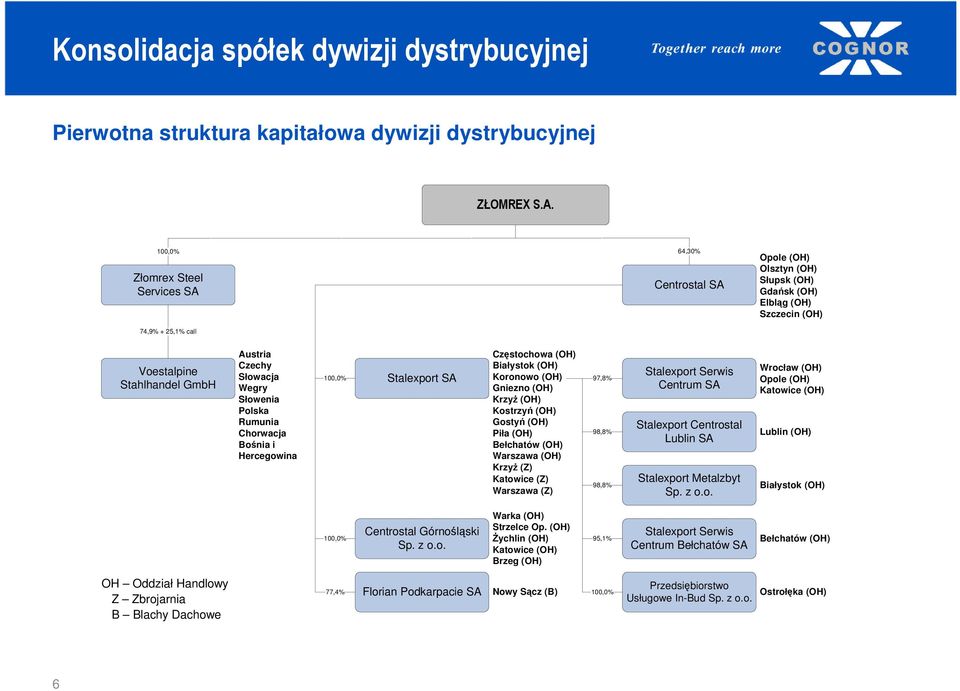Click 'Piła (OH)' entry
960x691 pixels.
(x=512, y=433)
